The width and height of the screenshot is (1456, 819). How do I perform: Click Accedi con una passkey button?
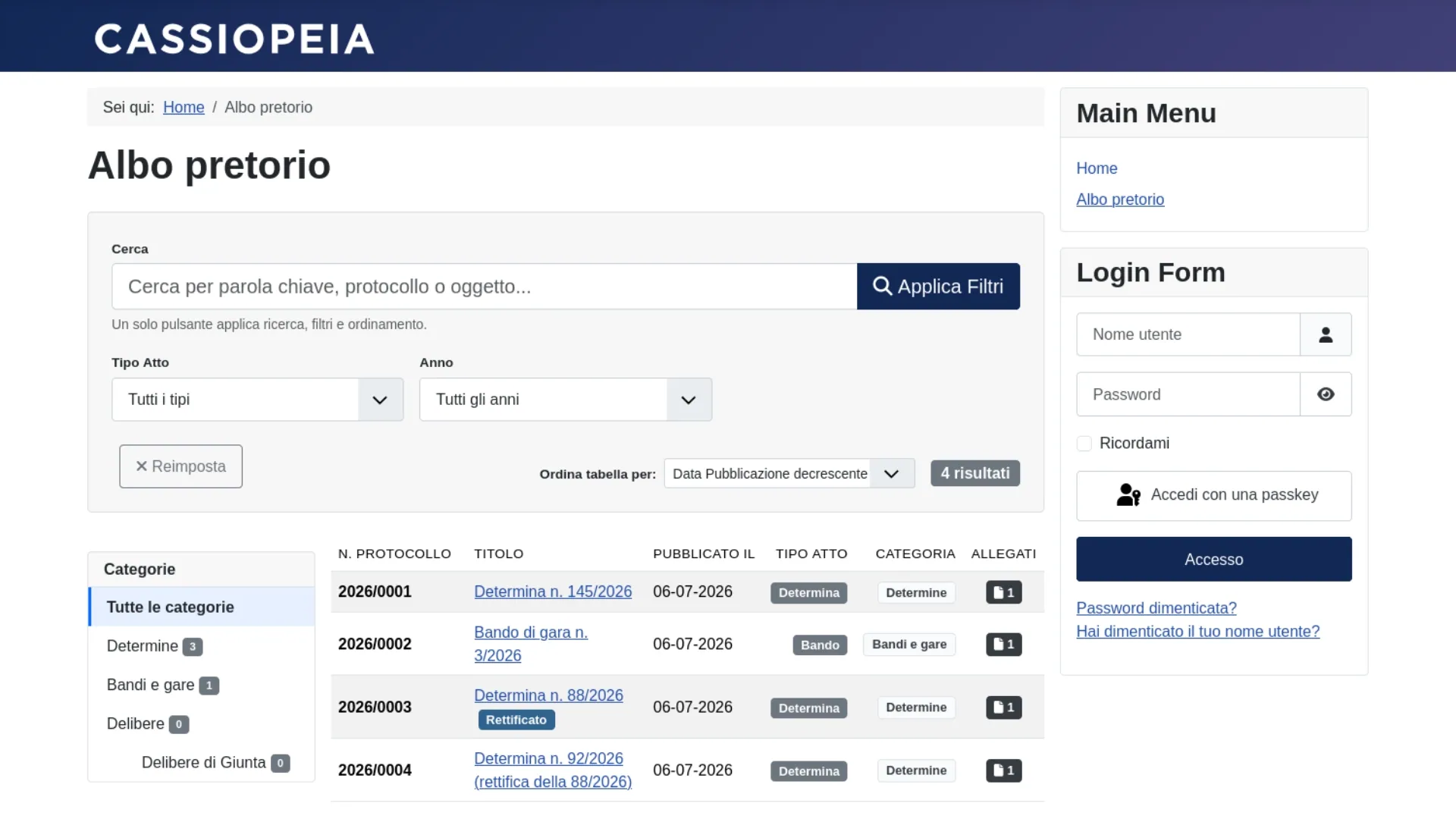pos(1213,495)
